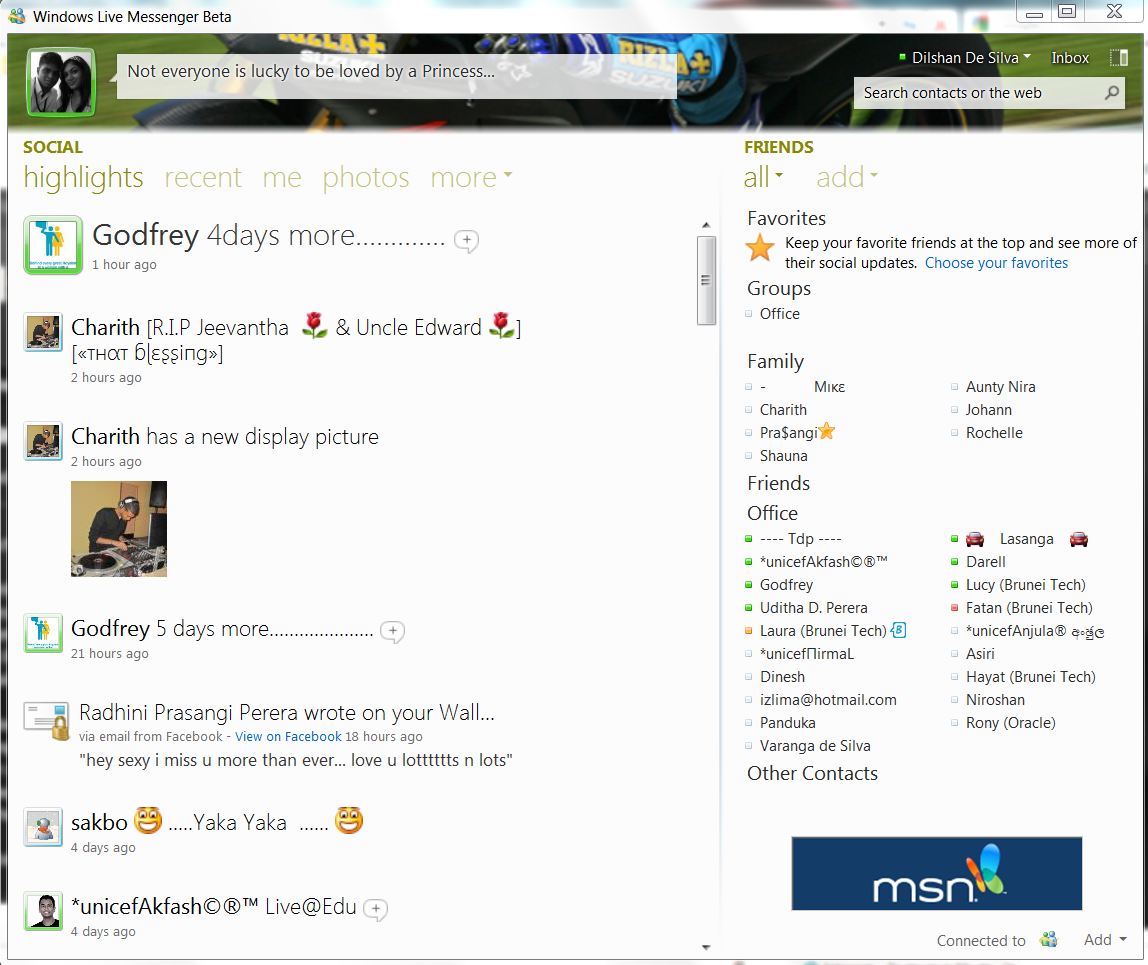Image resolution: width=1148 pixels, height=965 pixels.
Task: Open Charith's new display picture thumbnail
Action: point(119,529)
